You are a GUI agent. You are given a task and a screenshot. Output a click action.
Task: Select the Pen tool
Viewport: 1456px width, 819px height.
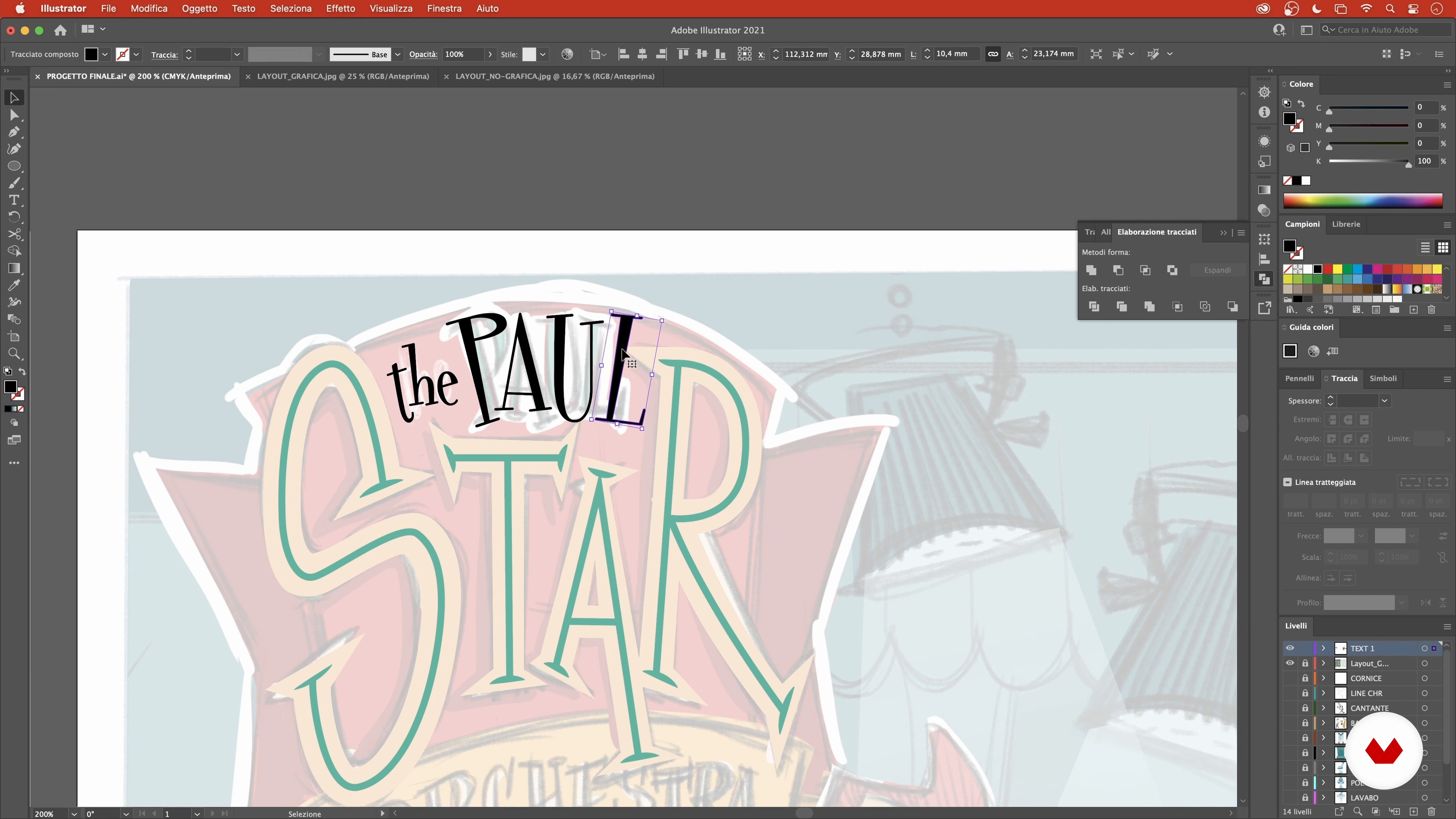coord(14,132)
